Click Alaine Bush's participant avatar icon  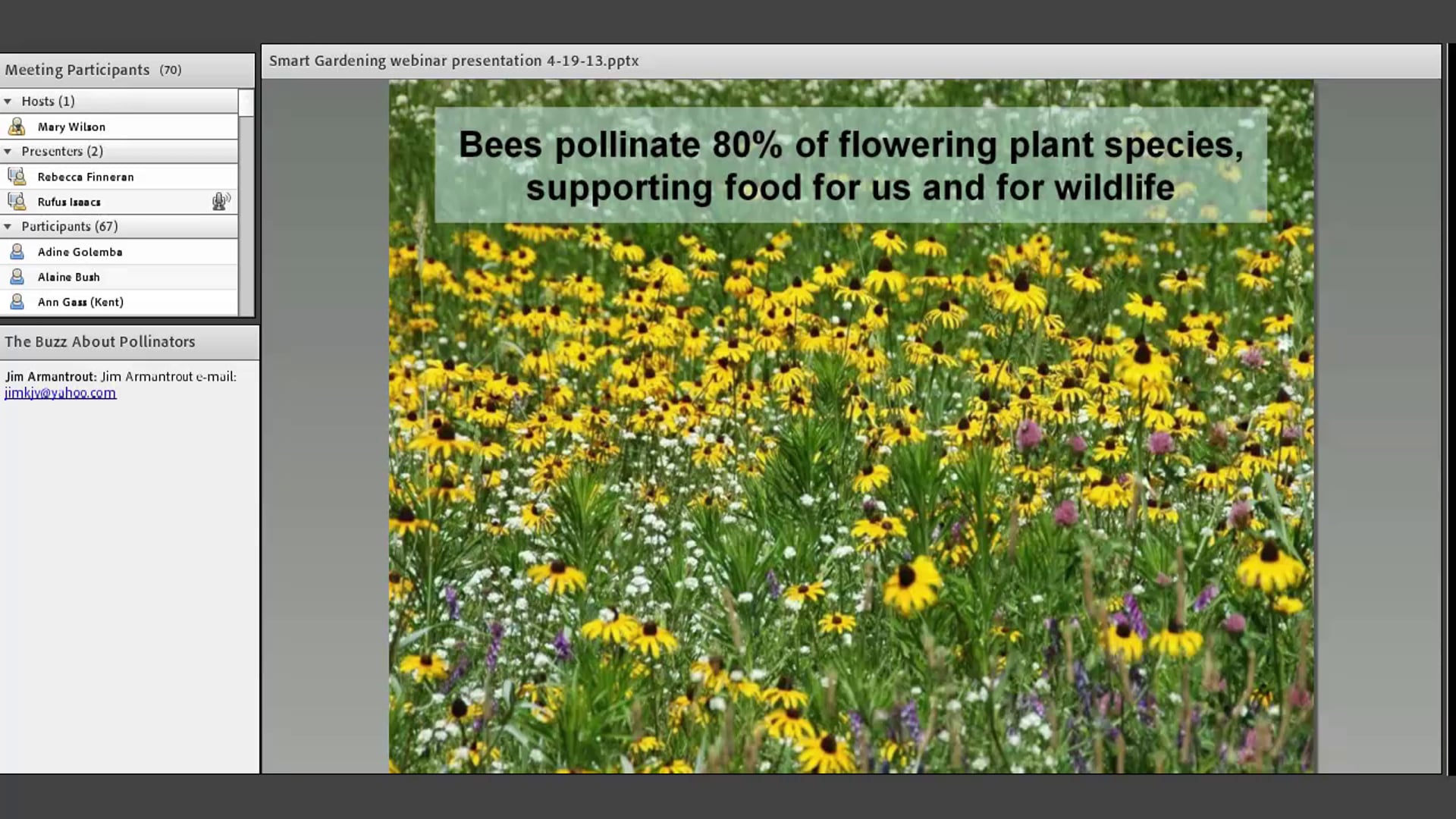17,276
